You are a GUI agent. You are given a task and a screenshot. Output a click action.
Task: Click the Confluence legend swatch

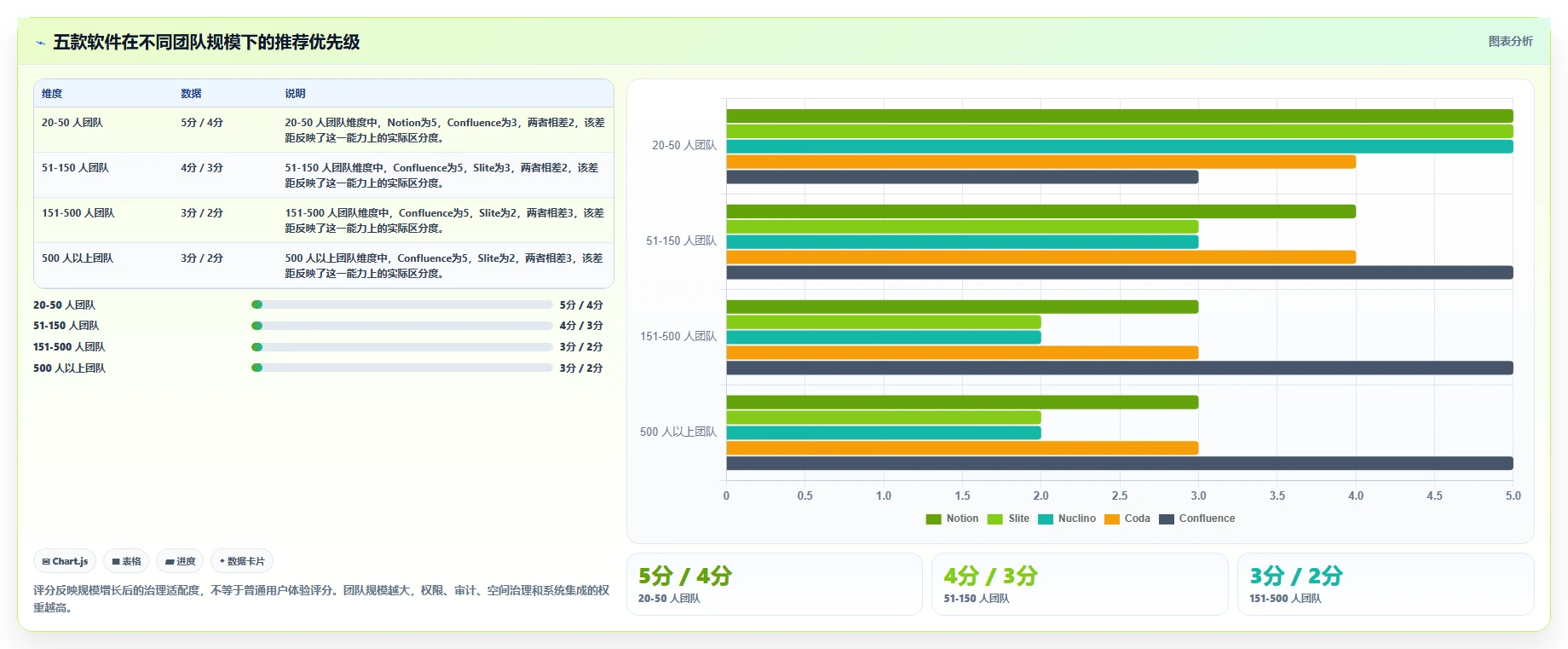[1167, 519]
